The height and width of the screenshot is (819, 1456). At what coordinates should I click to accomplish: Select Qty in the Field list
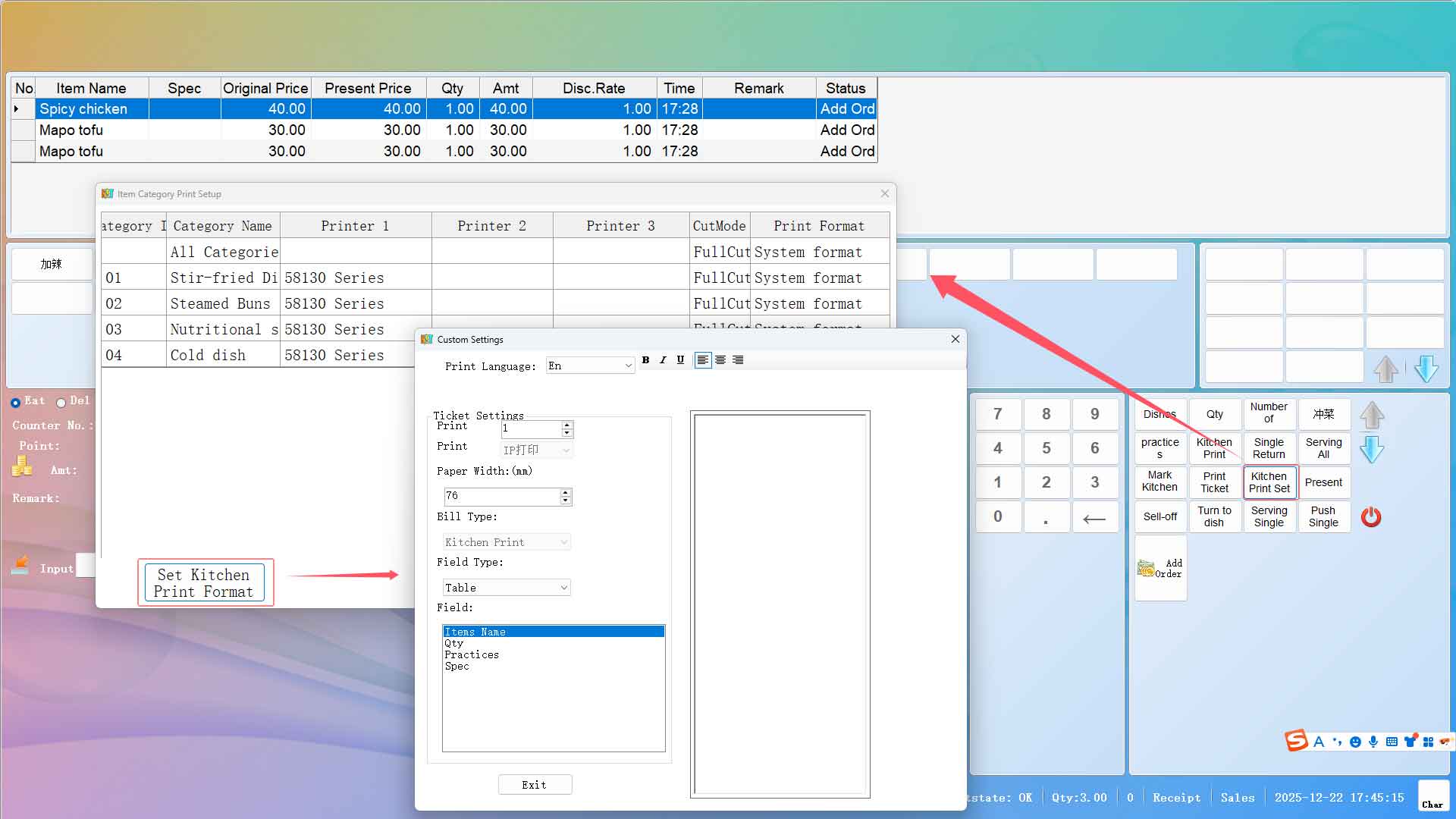454,643
